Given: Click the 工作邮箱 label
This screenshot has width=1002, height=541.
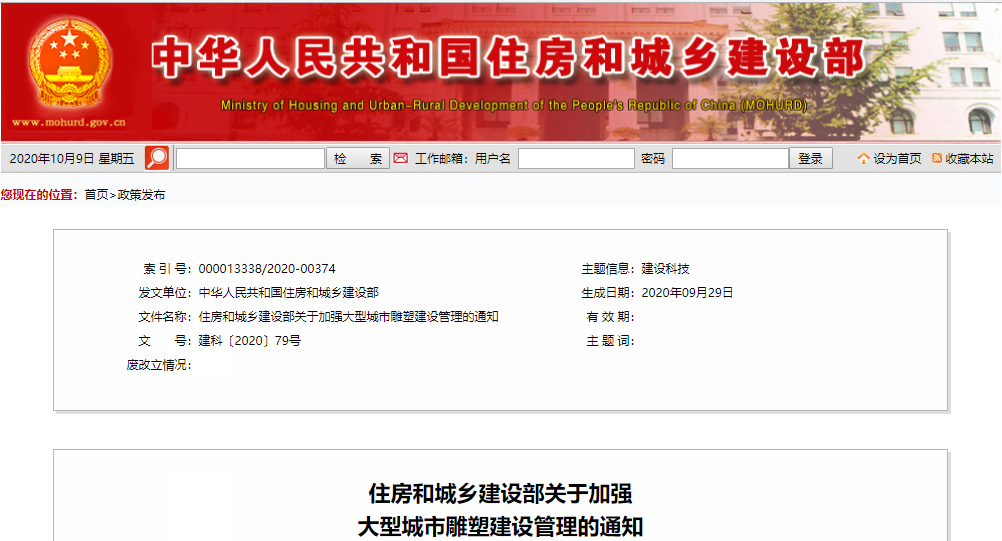Looking at the screenshot, I should [442, 158].
